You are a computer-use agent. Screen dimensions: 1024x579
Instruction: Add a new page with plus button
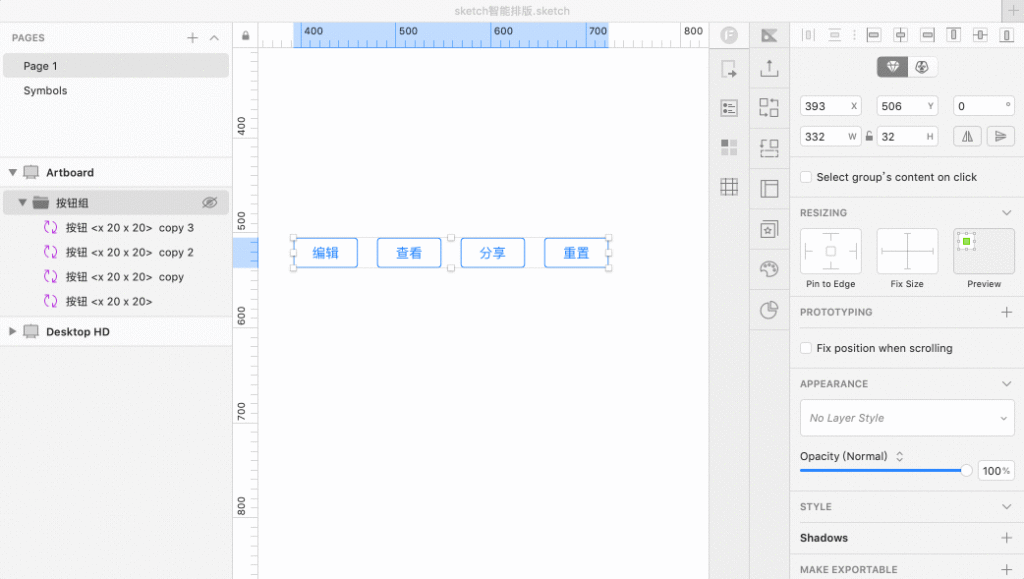click(x=193, y=38)
